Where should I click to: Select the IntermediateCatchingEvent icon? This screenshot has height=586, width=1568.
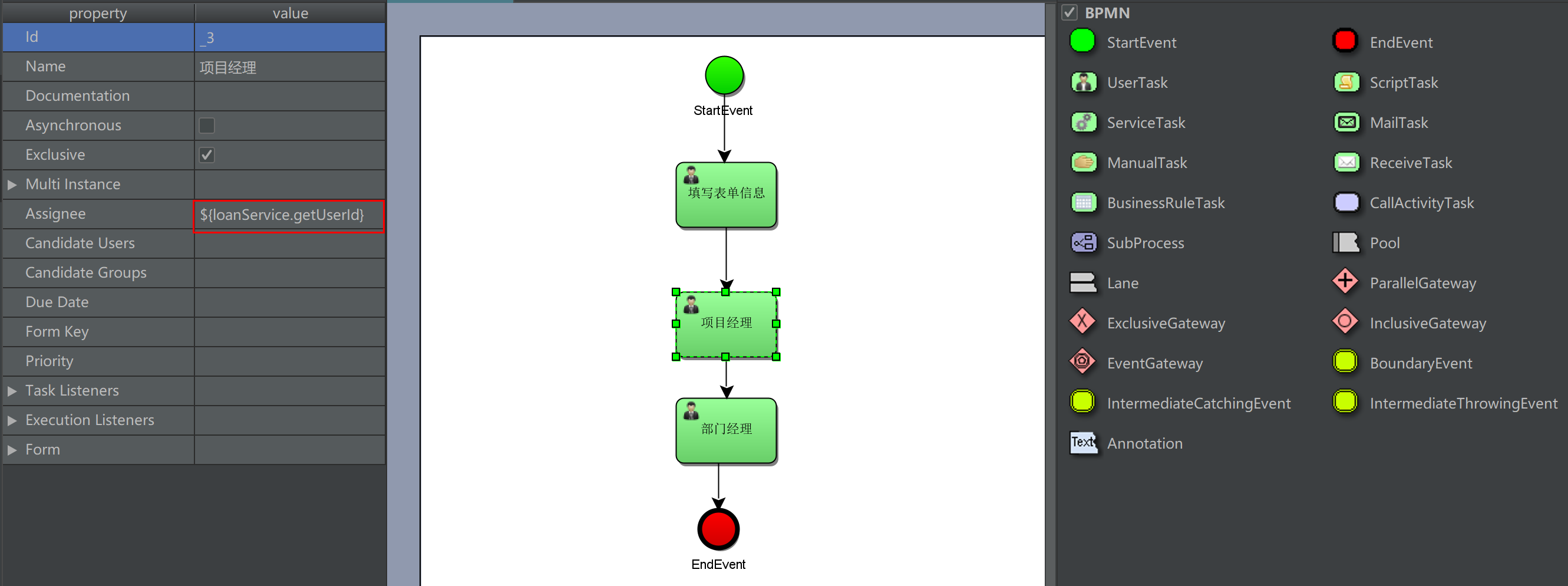click(1082, 402)
